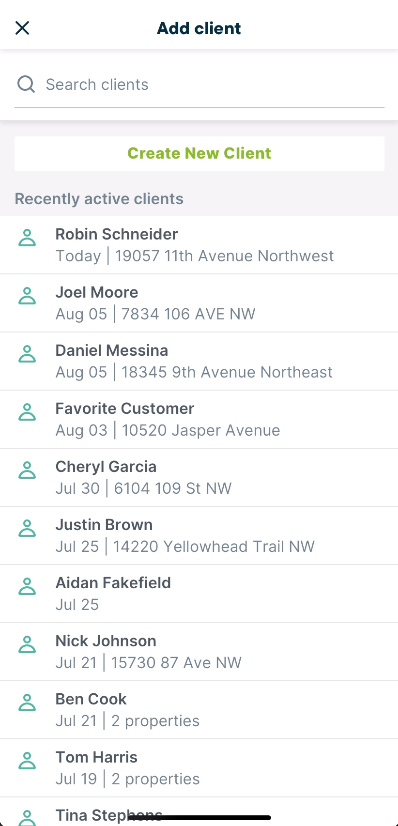Select Justin Brown on Yellowhead Trail
The width and height of the screenshot is (398, 826).
(x=199, y=535)
